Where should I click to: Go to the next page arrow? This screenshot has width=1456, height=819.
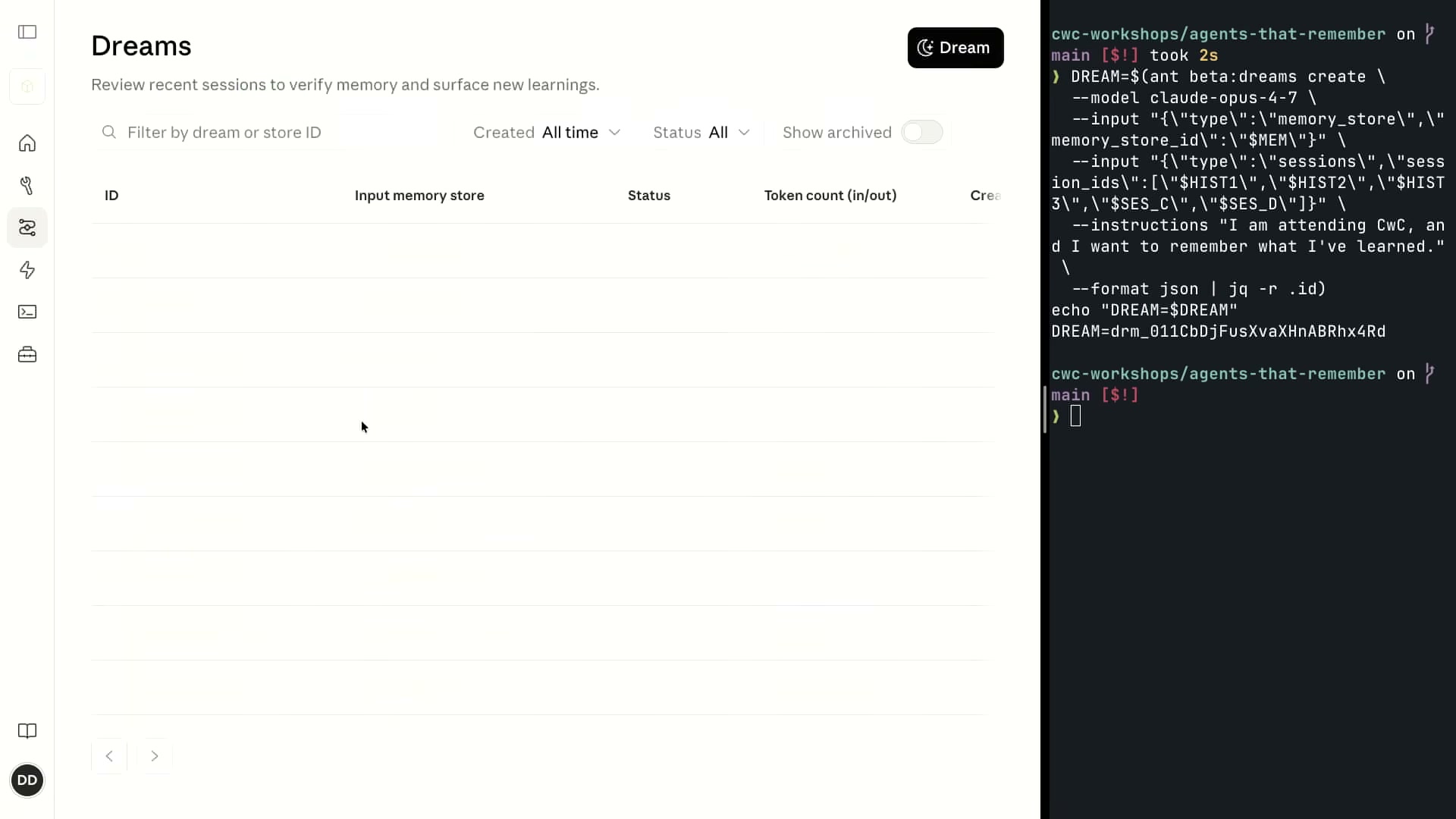click(x=155, y=756)
